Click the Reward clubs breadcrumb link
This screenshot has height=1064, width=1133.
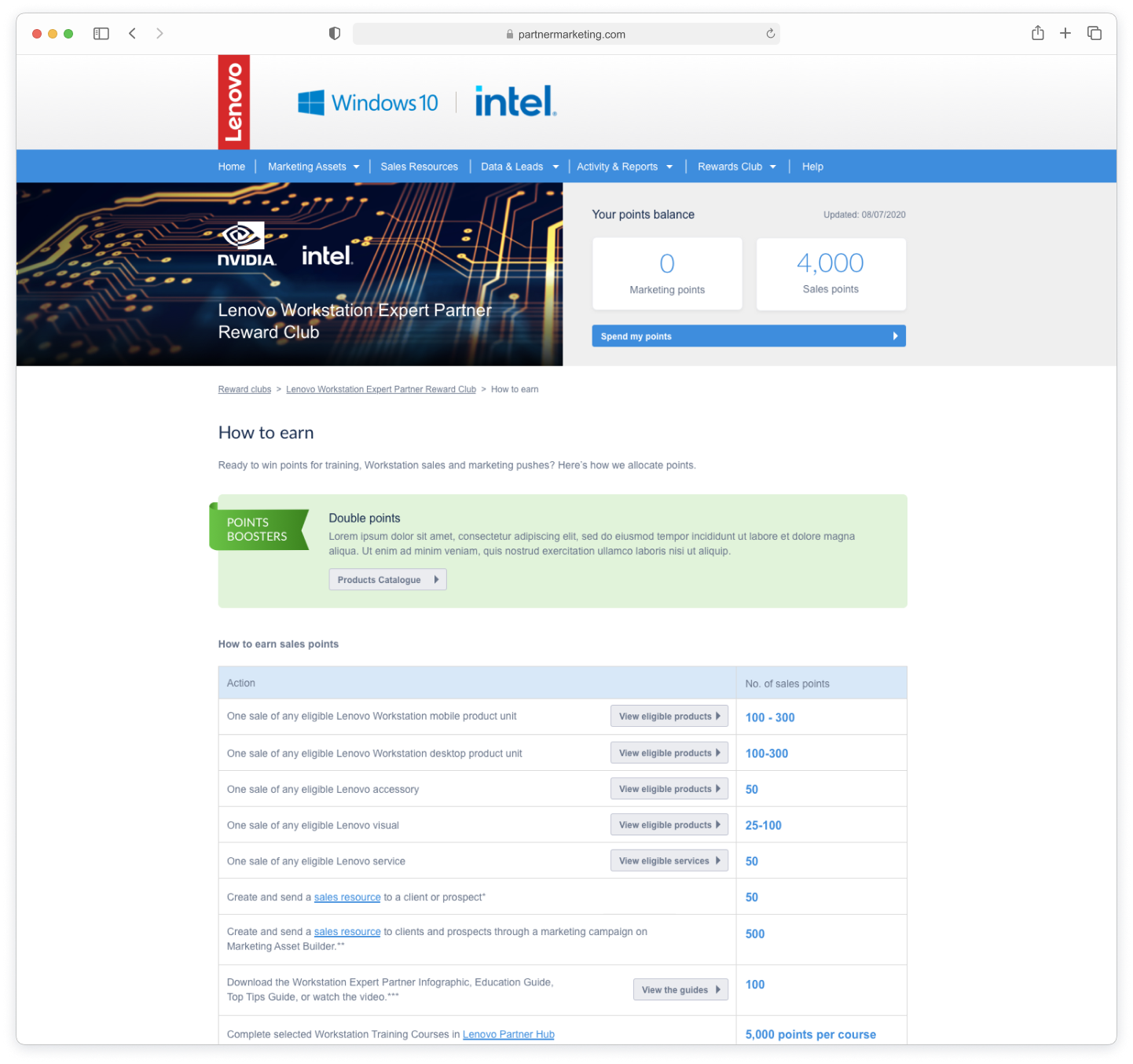[244, 390]
